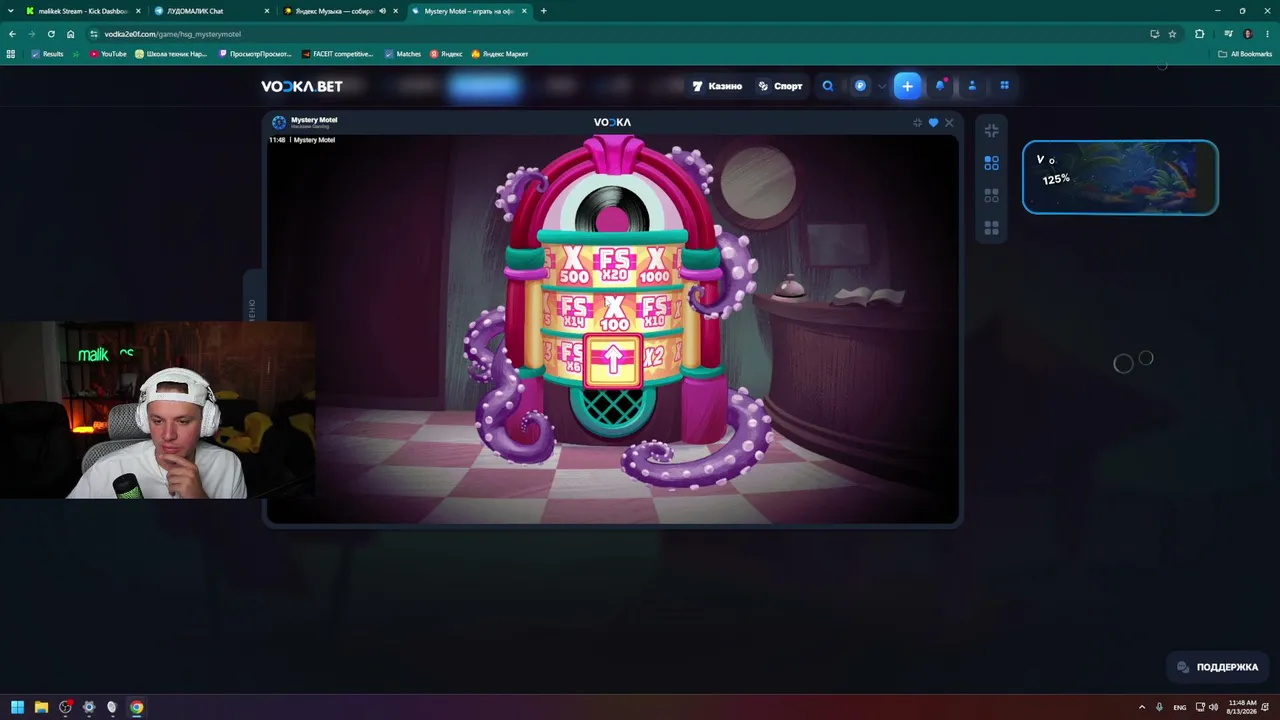Viewport: 1280px width, 720px height.
Task: Close the Mystery Motel game window
Action: (x=949, y=122)
